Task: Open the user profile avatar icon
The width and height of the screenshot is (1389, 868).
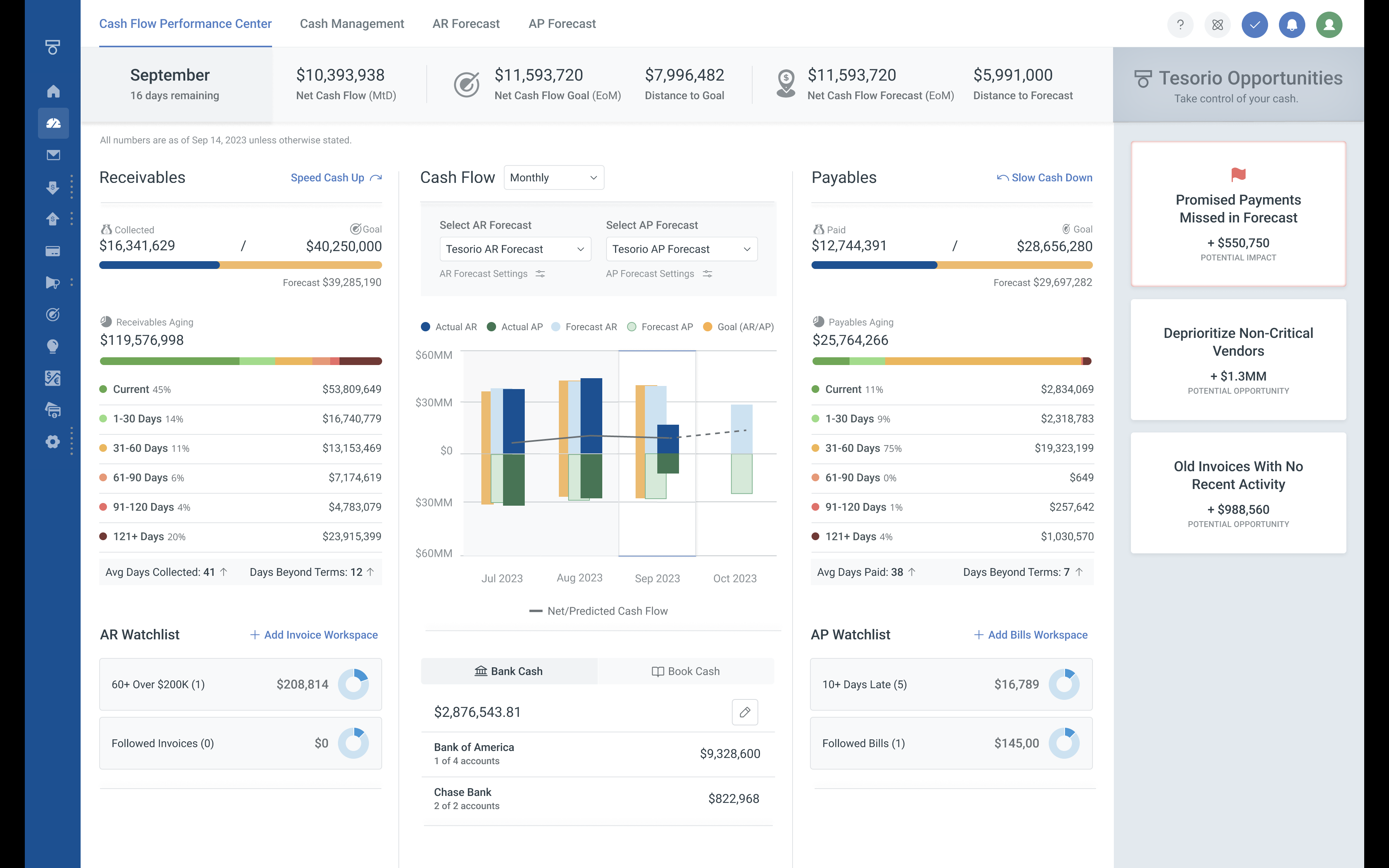Action: (x=1329, y=25)
